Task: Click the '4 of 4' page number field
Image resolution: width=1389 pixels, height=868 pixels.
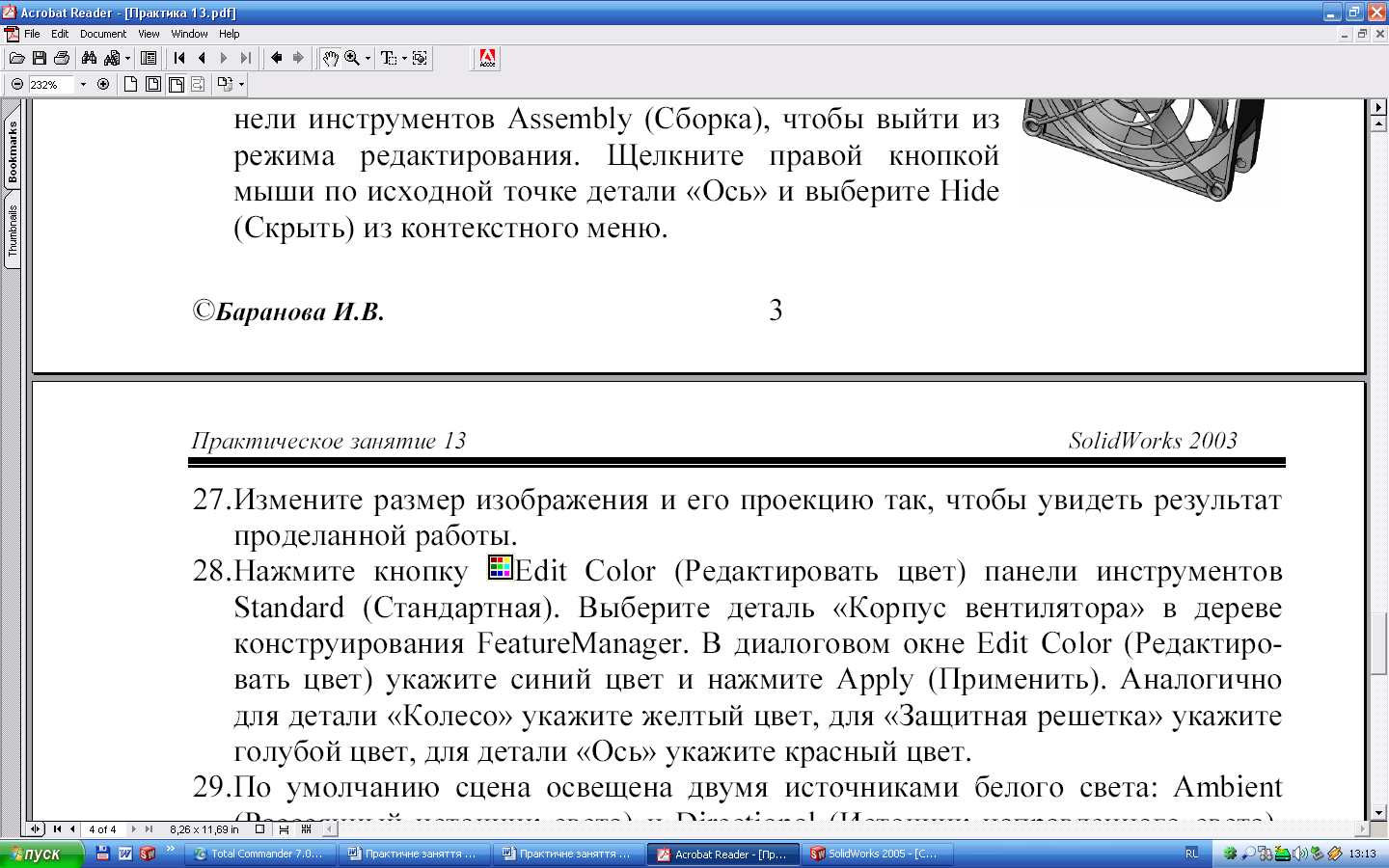Action: tap(102, 829)
